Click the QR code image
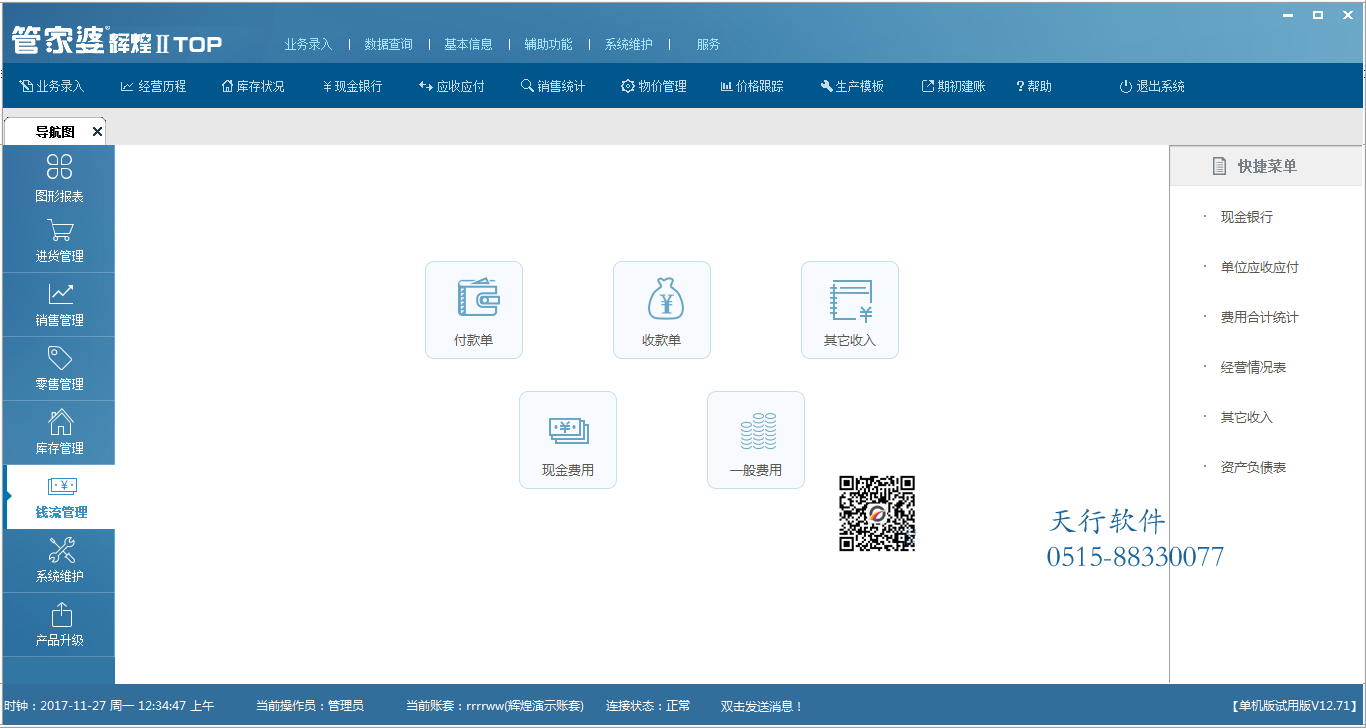 tap(877, 513)
